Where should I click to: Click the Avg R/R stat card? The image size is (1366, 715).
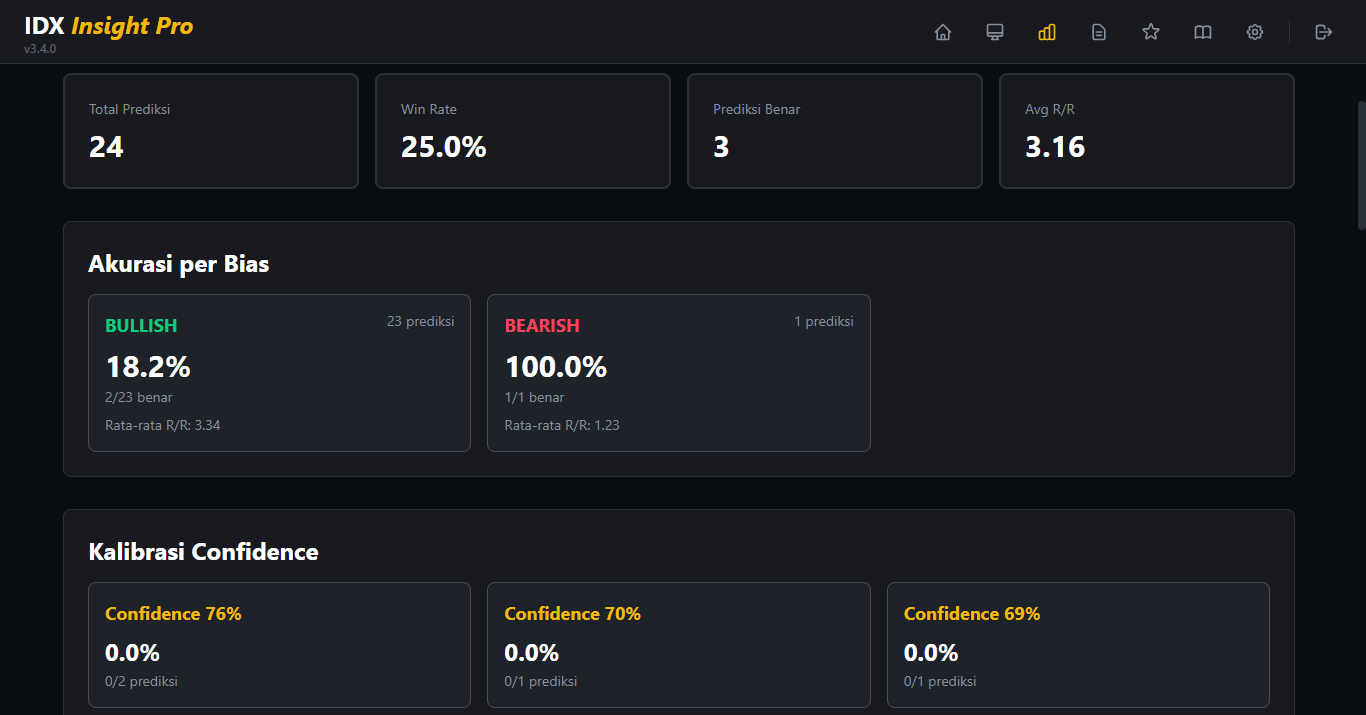[x=1147, y=131]
